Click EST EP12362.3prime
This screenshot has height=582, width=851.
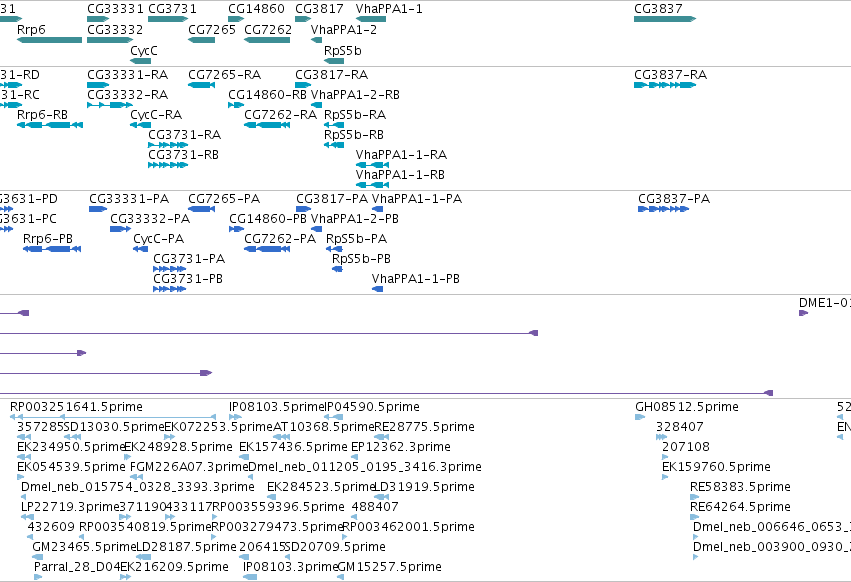click(355, 457)
